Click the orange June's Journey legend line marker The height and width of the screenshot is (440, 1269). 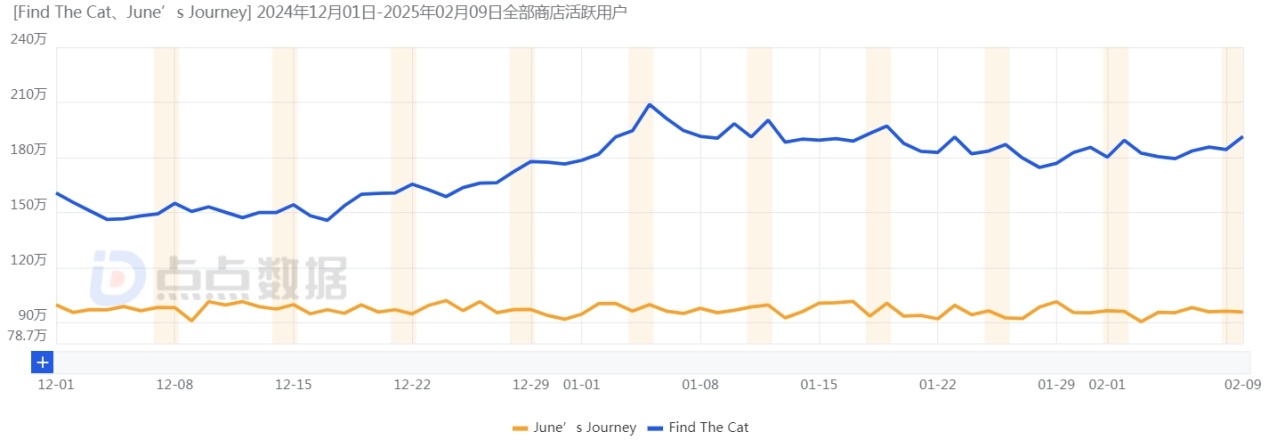tap(519, 428)
